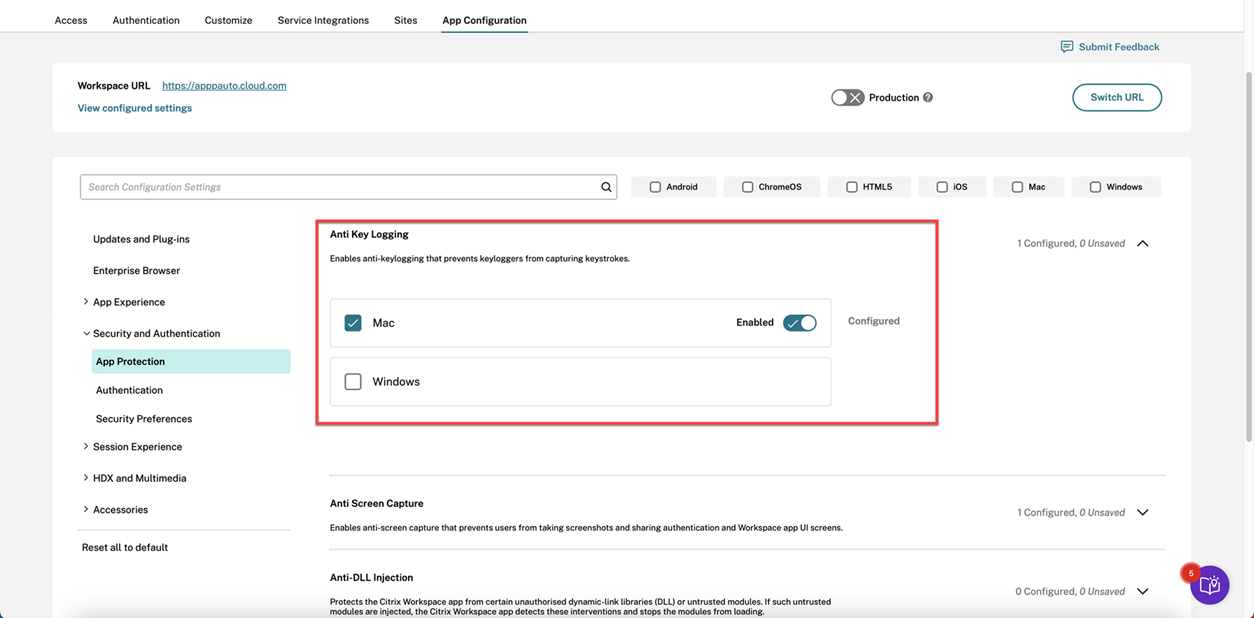Click the Search Configuration Settings field
1254x618 pixels.
(340, 187)
